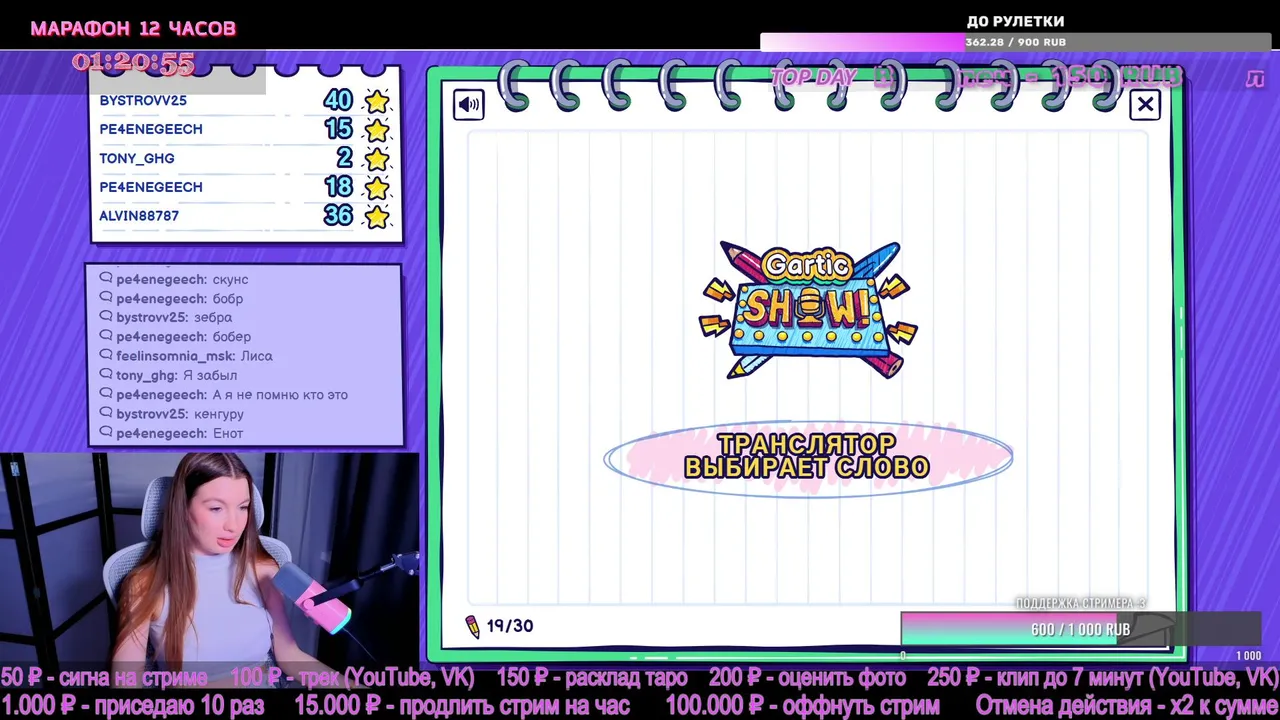Select player ALVIN88787 in the leaderboard
Screen dimensions: 1280x720
tap(139, 216)
